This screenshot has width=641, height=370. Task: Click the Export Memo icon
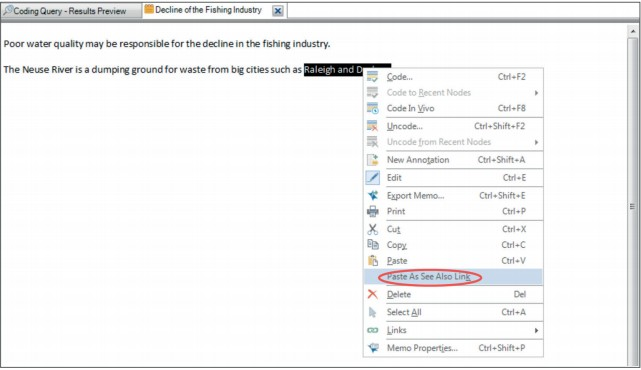click(372, 195)
